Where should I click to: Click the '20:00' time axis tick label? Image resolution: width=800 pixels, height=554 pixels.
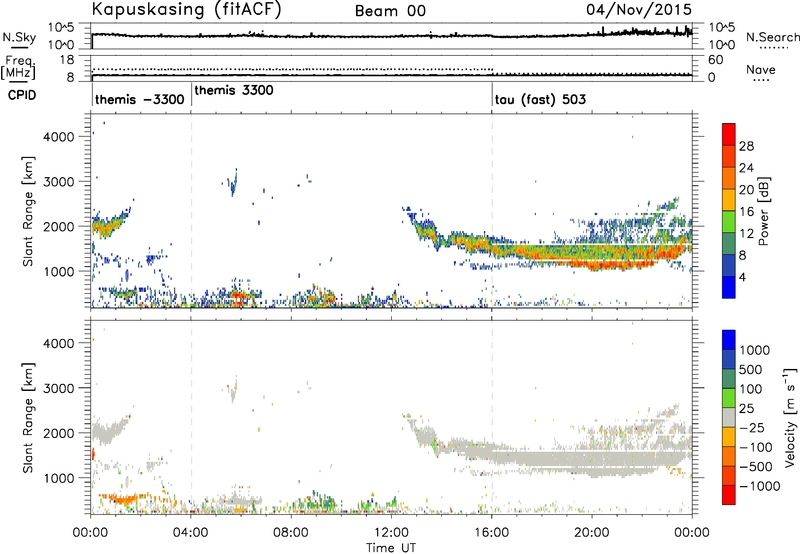(x=592, y=533)
